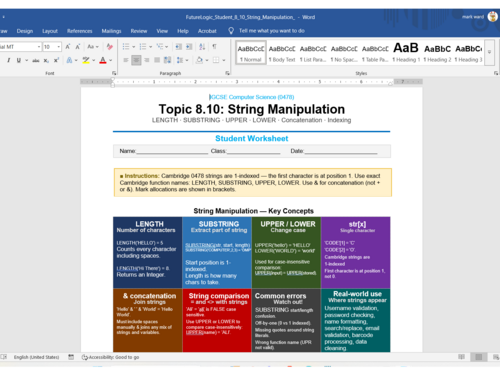The image size is (500, 375).
Task: Decrease the font size
Action: [x=78, y=47]
